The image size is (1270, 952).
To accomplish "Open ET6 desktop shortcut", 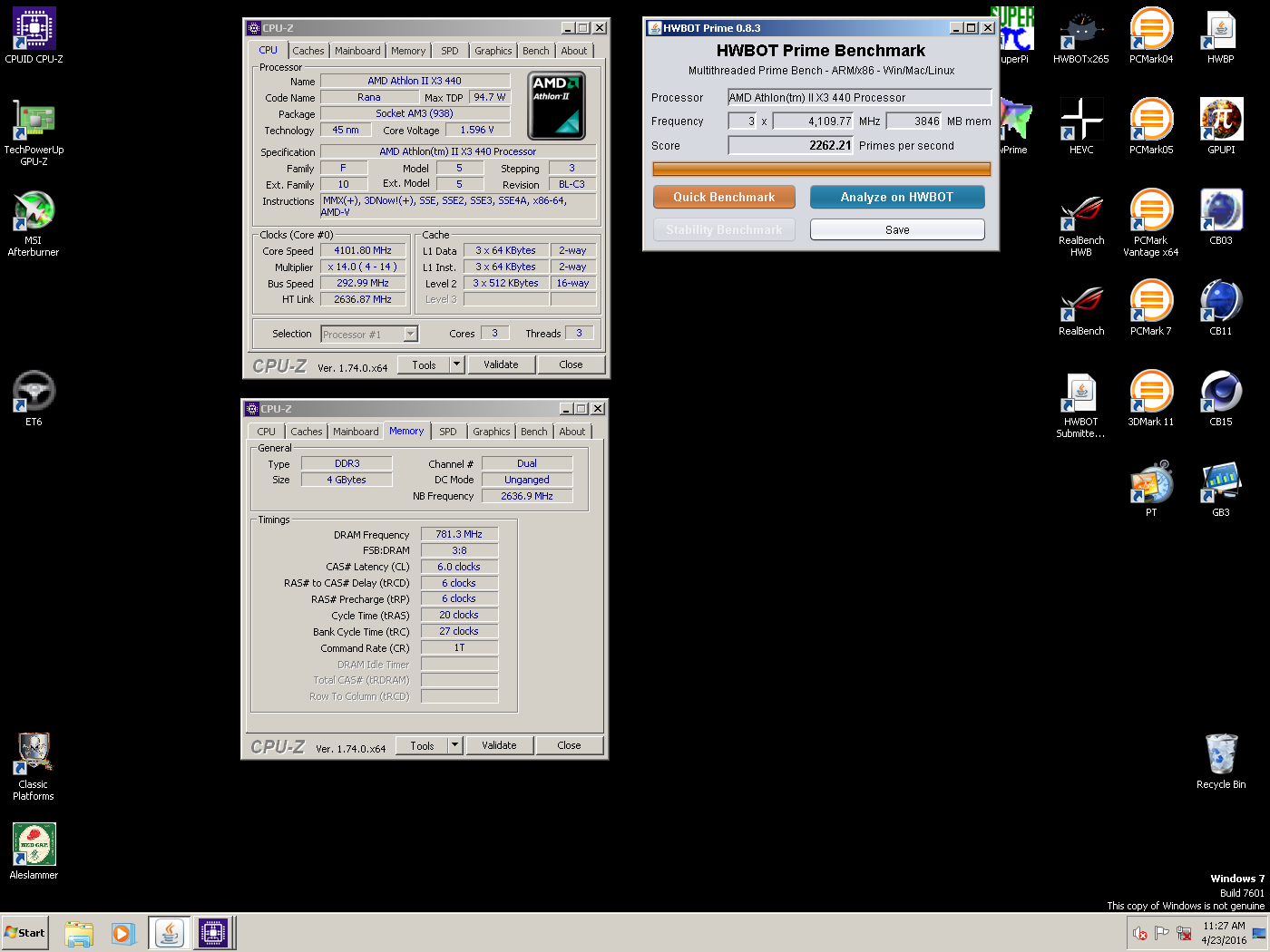I will 34,398.
